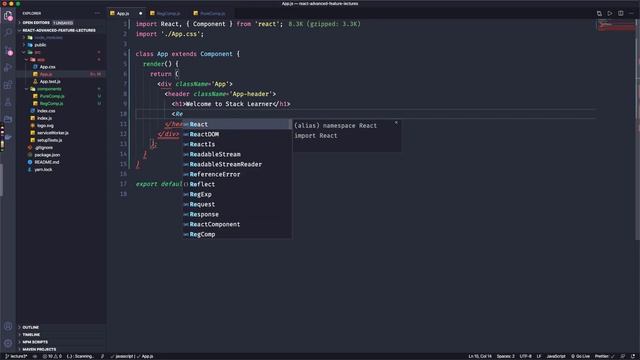Click the App.css file icon in explorer
This screenshot has width=640, height=360.
pyautogui.click(x=36, y=67)
